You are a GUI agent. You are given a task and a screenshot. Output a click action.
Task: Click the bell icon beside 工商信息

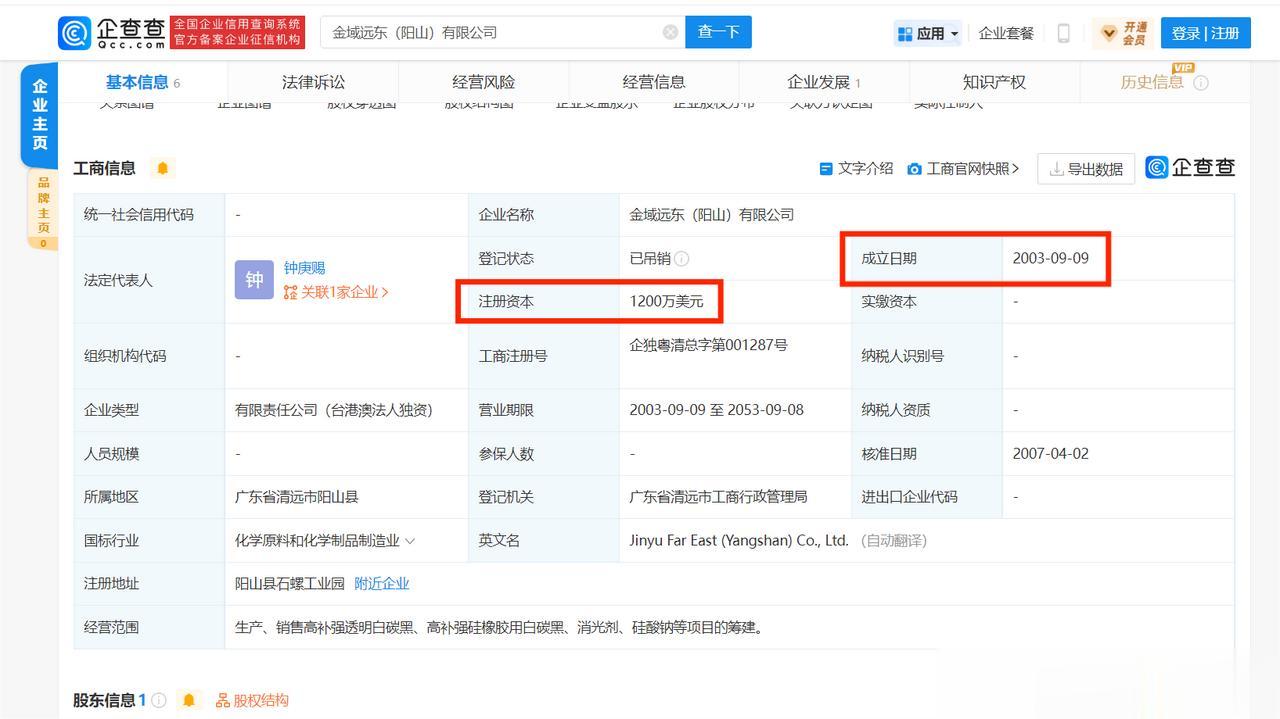(162, 168)
